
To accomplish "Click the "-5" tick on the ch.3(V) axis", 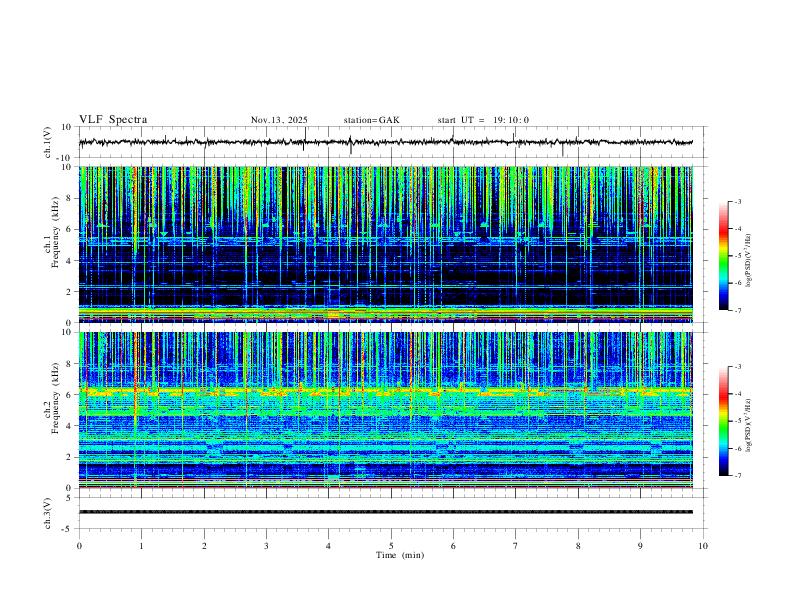I will coord(68,529).
